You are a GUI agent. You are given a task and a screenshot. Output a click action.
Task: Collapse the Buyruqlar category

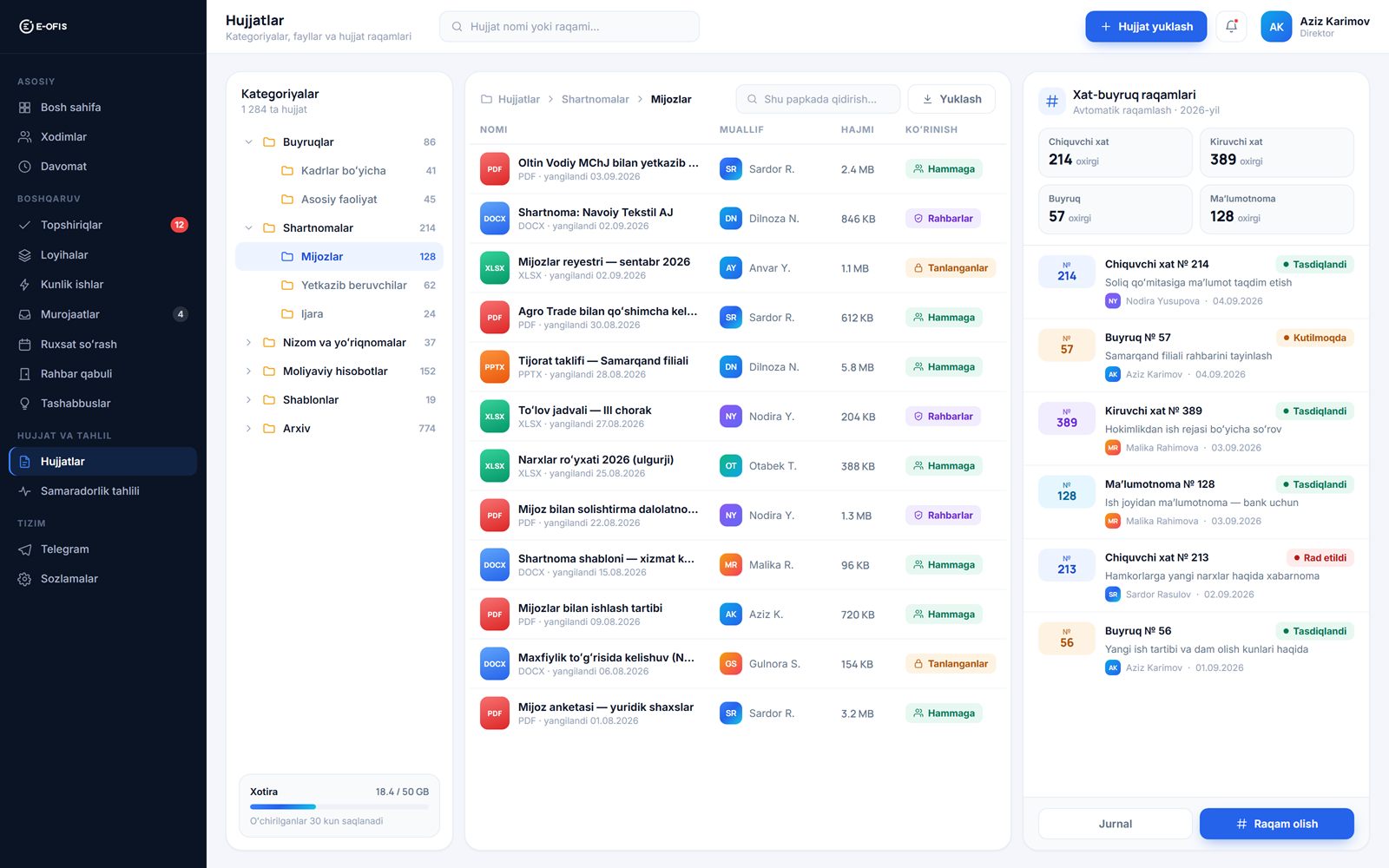[x=248, y=142]
